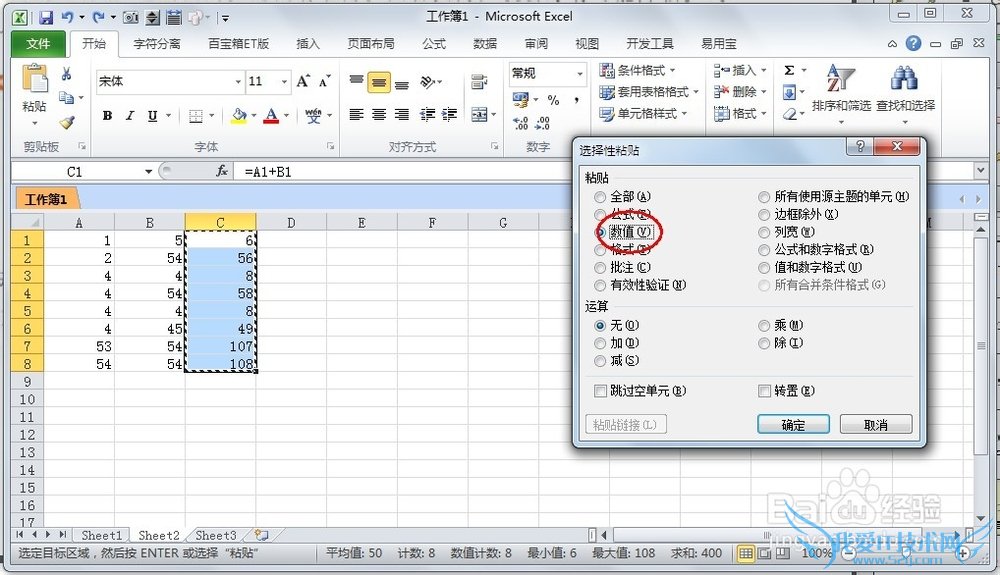The image size is (1000, 575).
Task: Select the 加(D) operation radio
Action: (600, 344)
